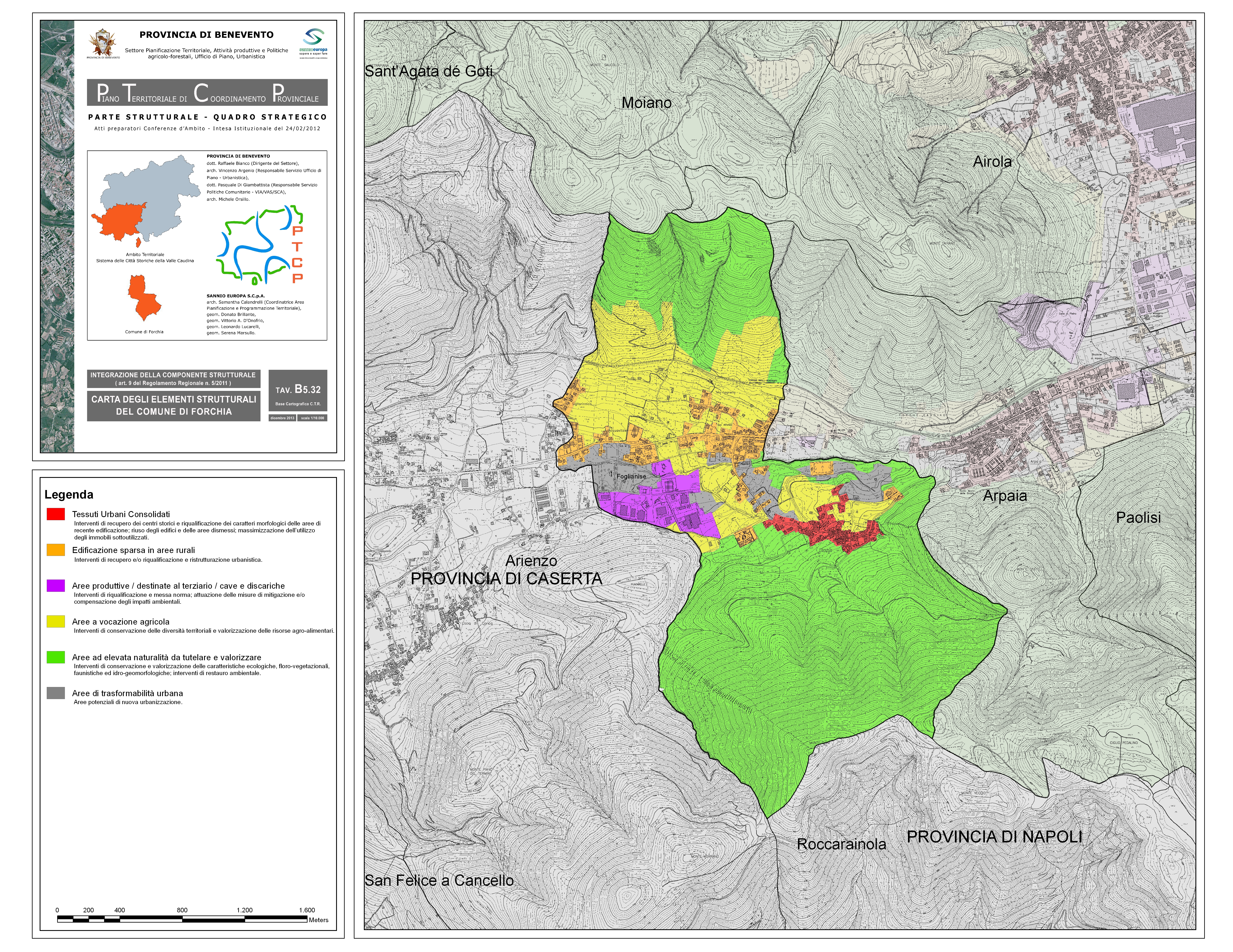Click the 'Ambito Territoriale' caption text

[x=145, y=254]
